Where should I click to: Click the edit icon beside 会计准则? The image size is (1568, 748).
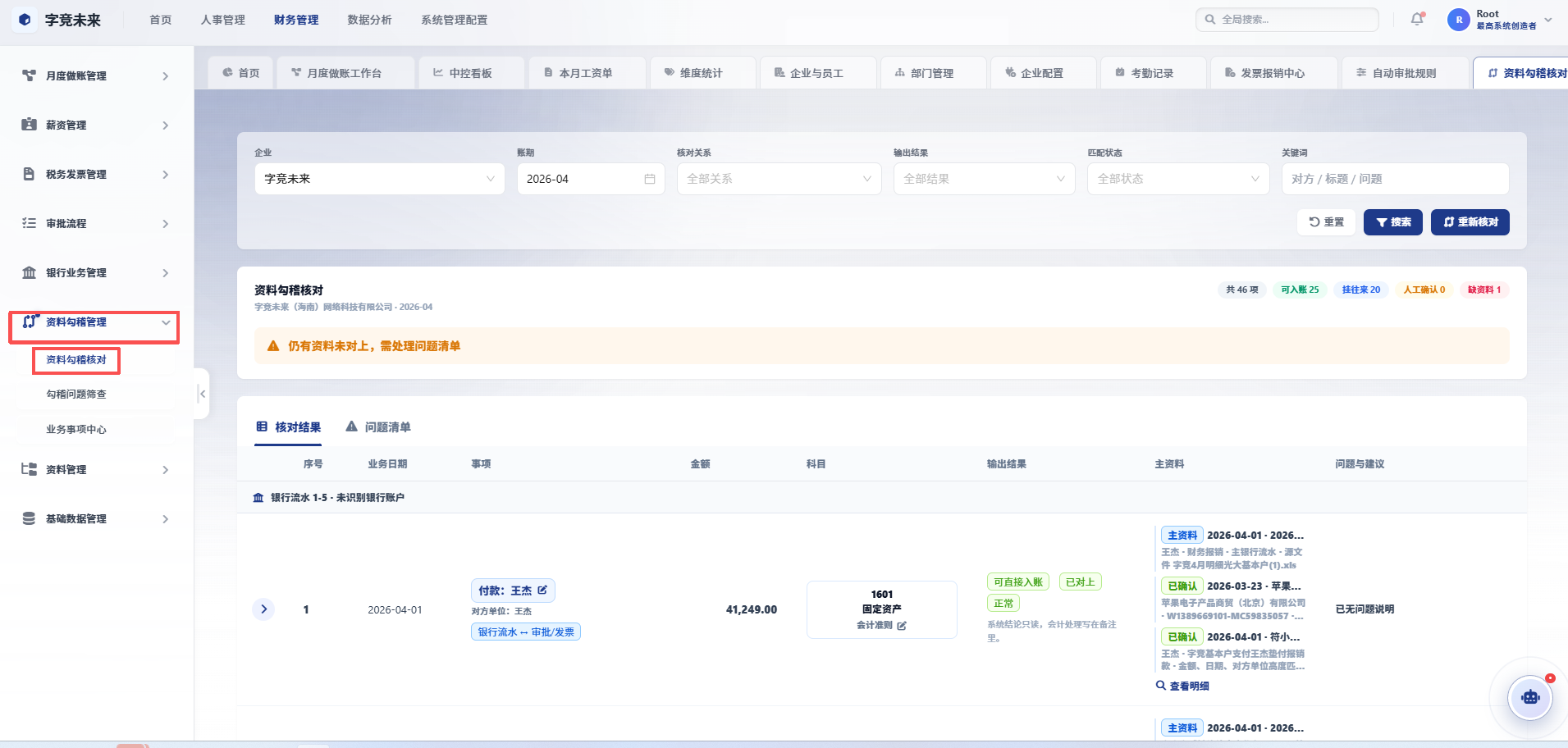902,625
